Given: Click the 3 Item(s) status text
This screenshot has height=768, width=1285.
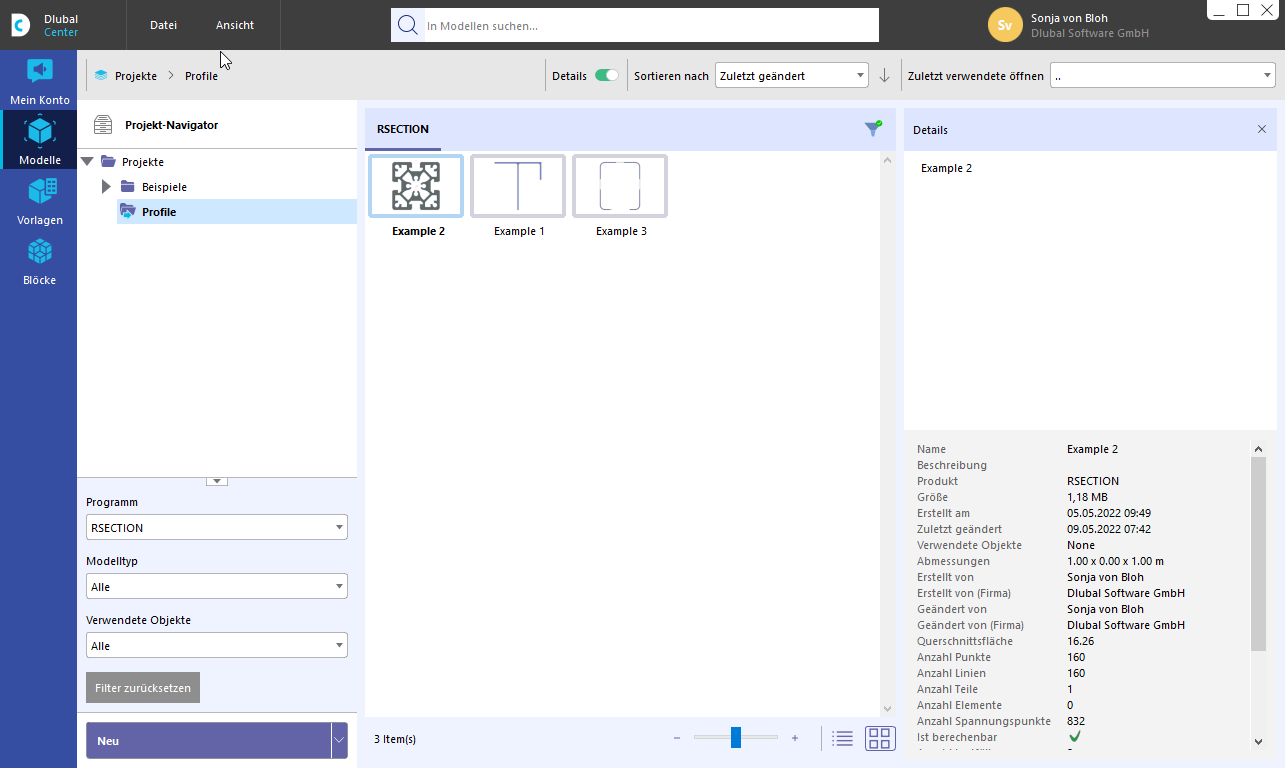Looking at the screenshot, I should pyautogui.click(x=395, y=739).
